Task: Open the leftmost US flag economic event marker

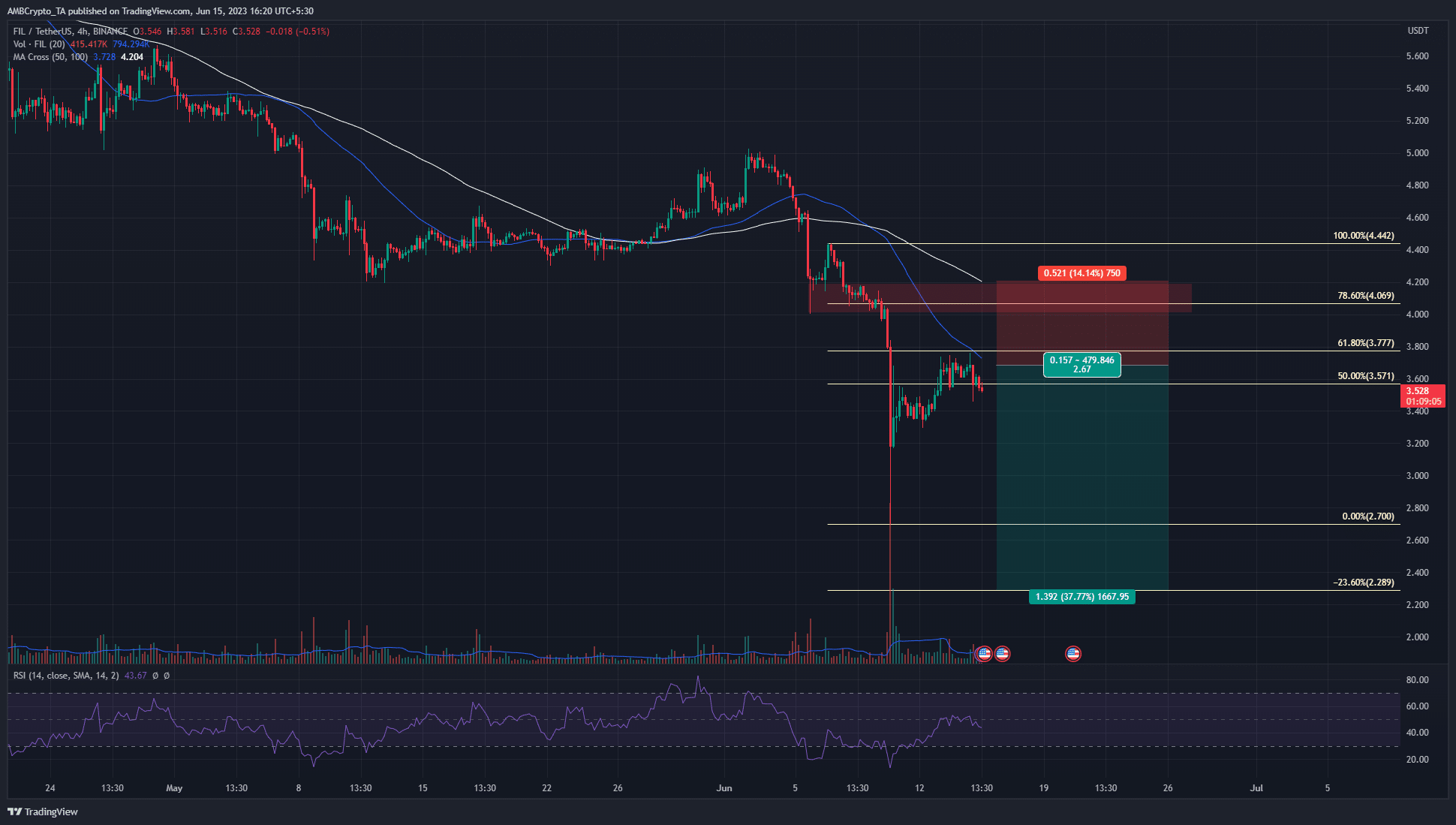Action: (985, 654)
